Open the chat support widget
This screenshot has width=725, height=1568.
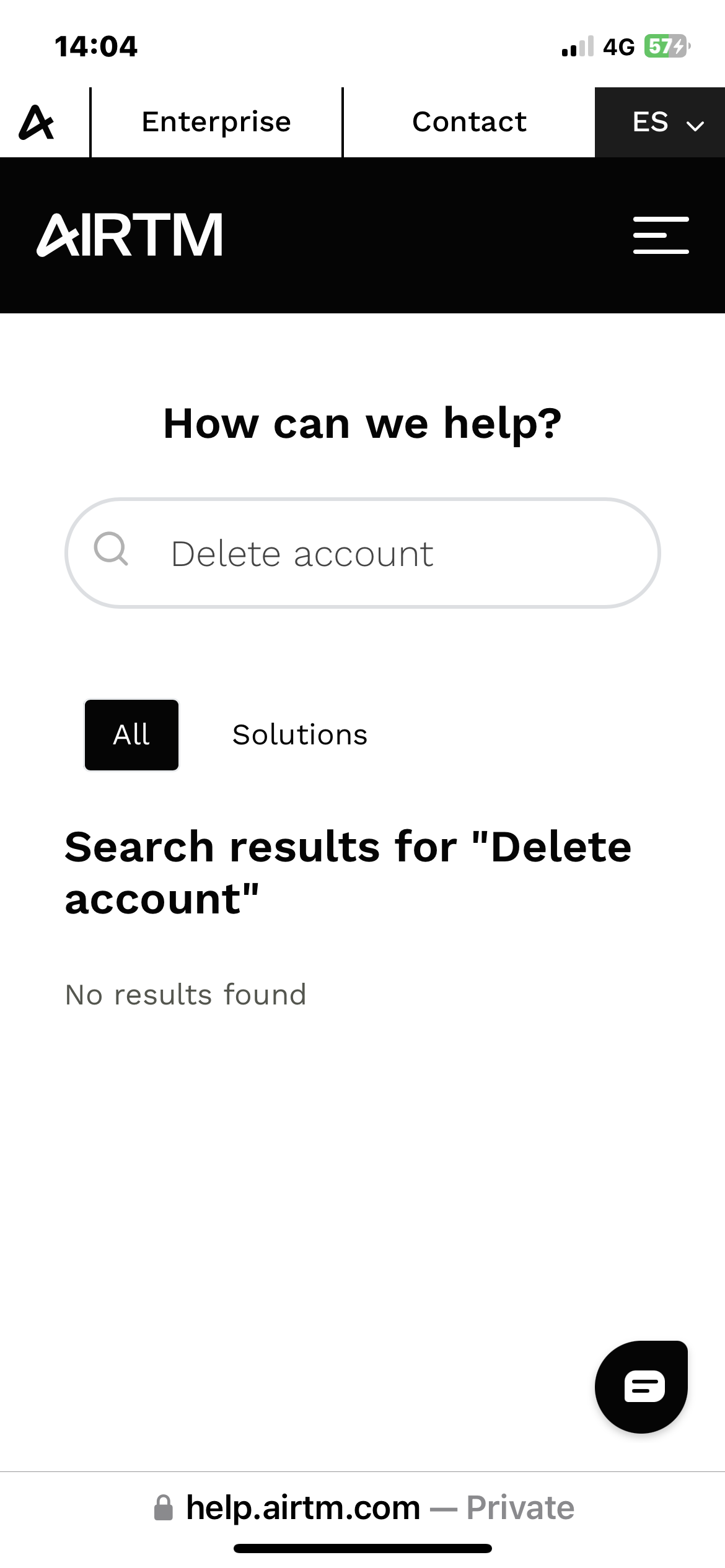[642, 1387]
